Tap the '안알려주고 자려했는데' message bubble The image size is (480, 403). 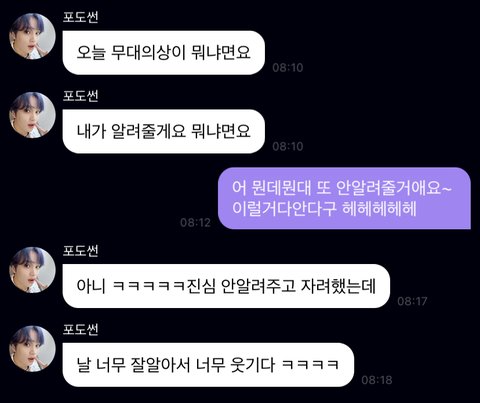pos(226,286)
